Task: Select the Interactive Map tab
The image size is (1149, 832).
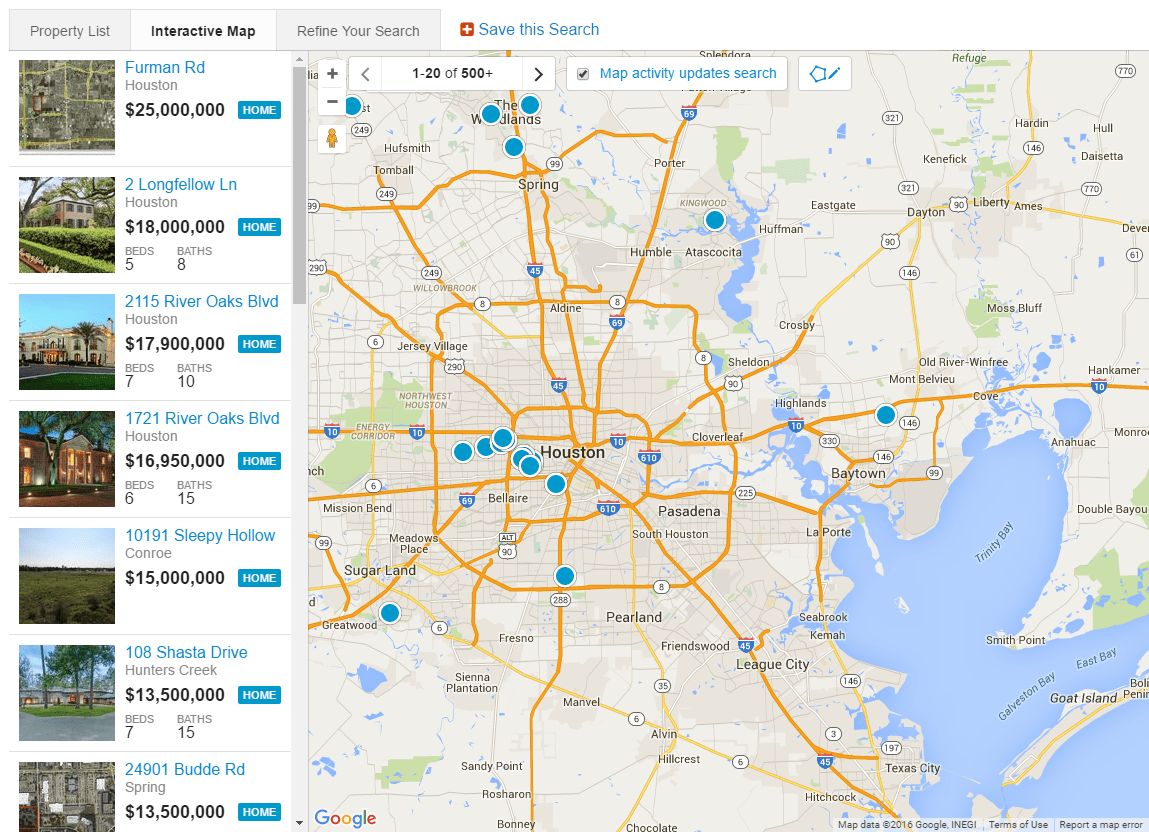Action: pyautogui.click(x=203, y=30)
